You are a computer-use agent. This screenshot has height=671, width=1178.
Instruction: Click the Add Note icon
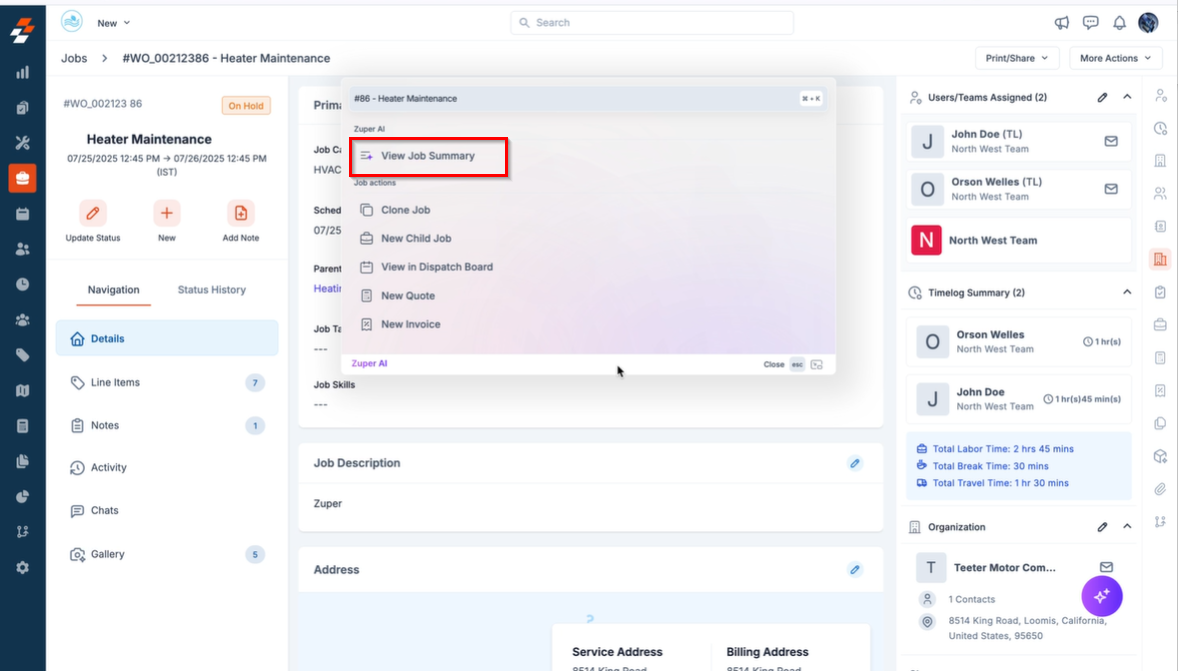click(240, 213)
